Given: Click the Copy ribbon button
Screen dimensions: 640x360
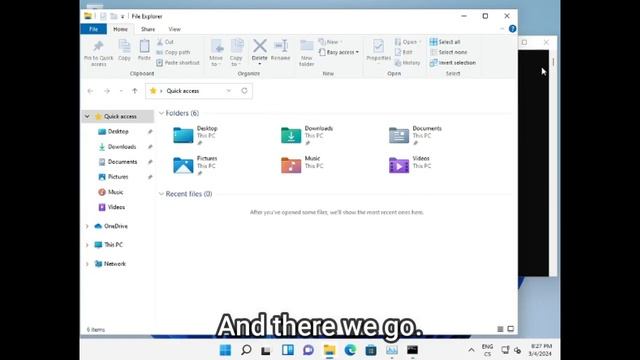Looking at the screenshot, I should (124, 51).
